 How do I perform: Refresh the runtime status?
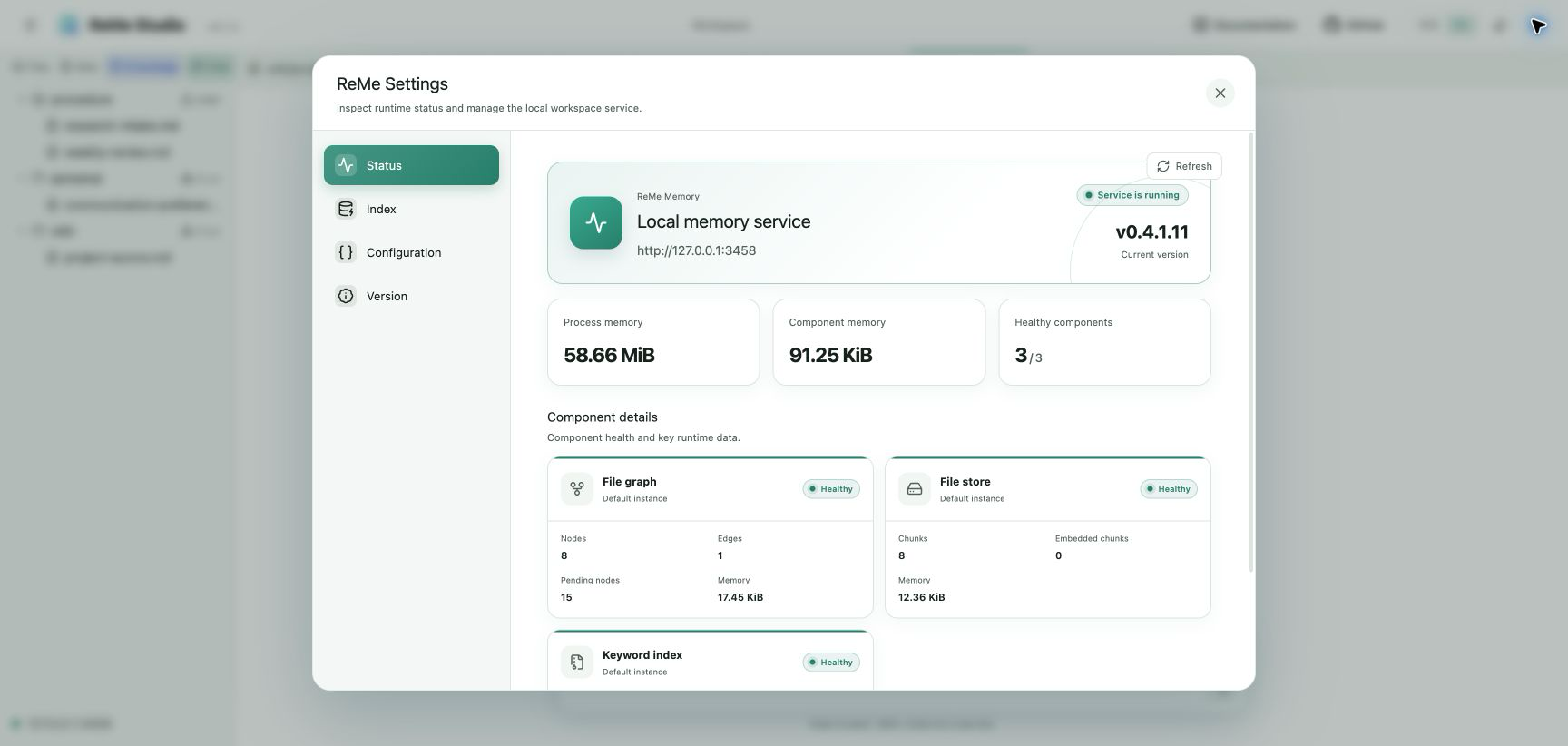click(x=1184, y=166)
